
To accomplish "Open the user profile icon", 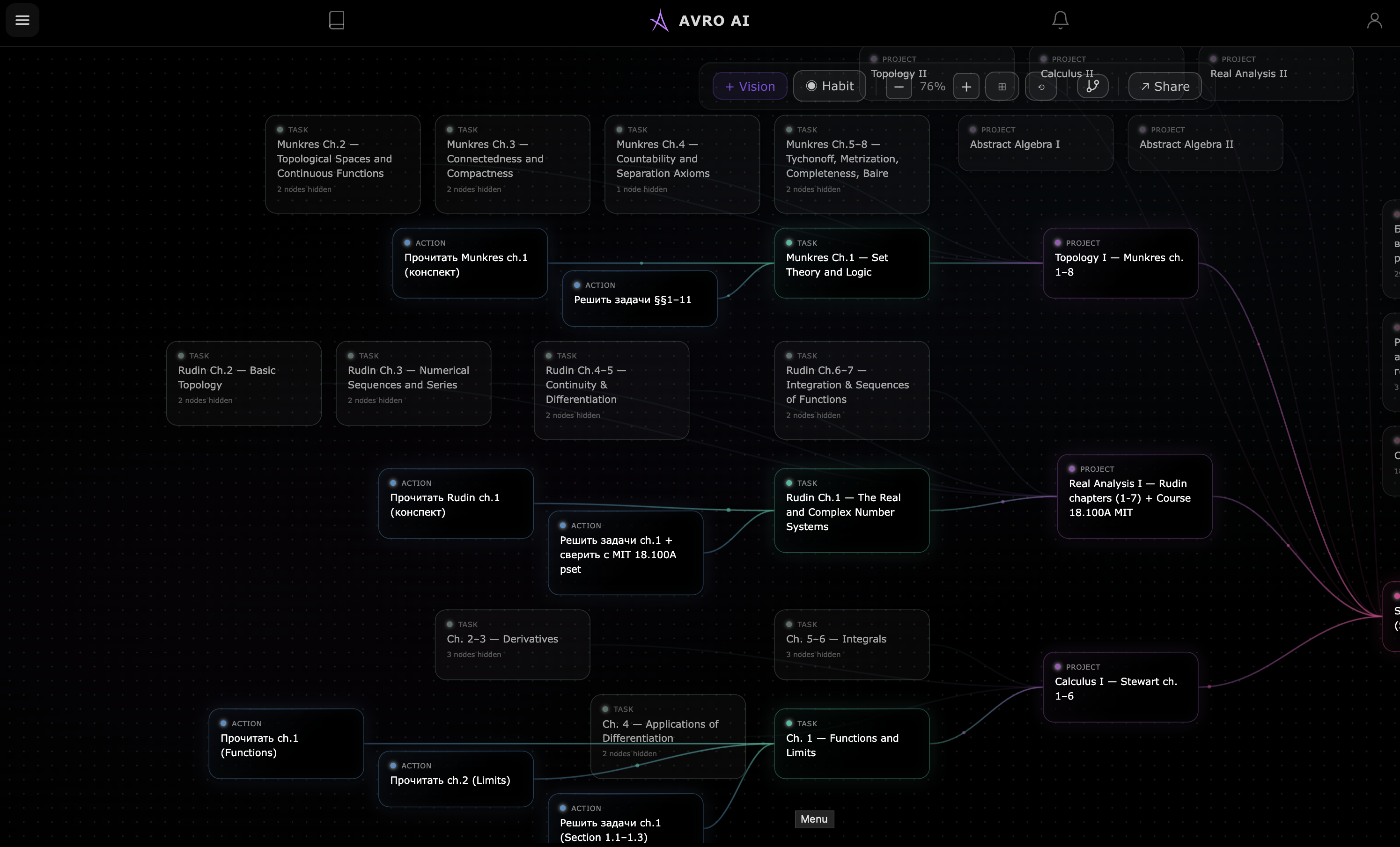I will pos(1374,21).
